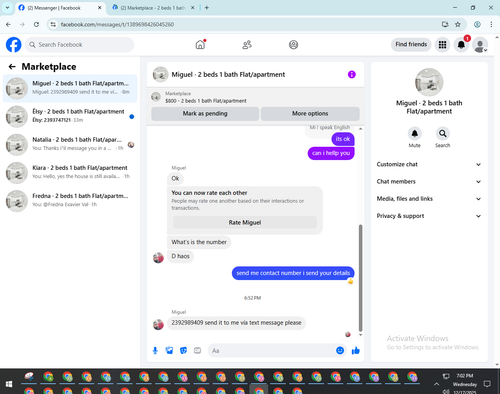Open the tab search dropdown arrow

point(7,7)
